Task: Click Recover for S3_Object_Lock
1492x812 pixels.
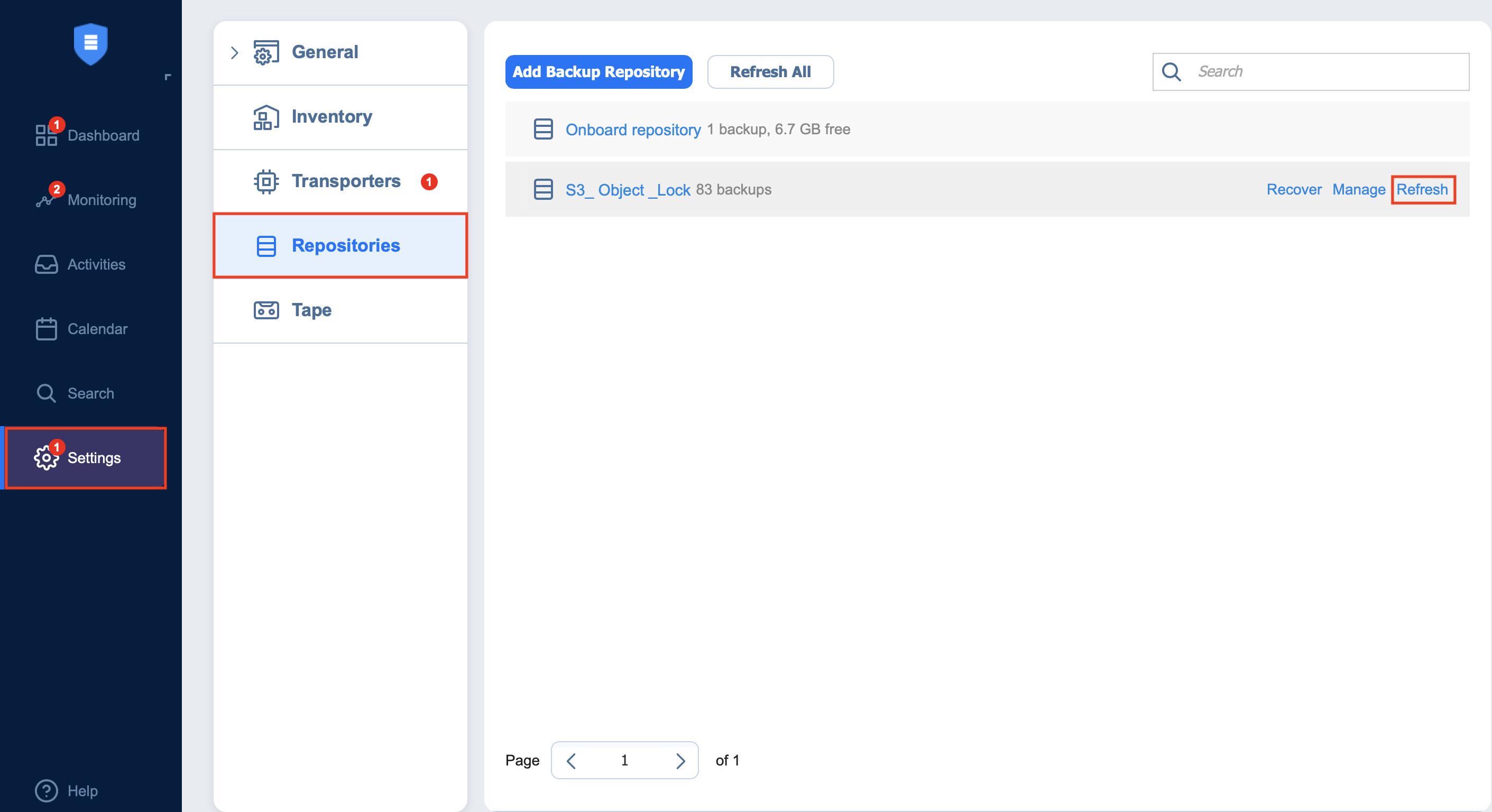Action: [x=1294, y=189]
